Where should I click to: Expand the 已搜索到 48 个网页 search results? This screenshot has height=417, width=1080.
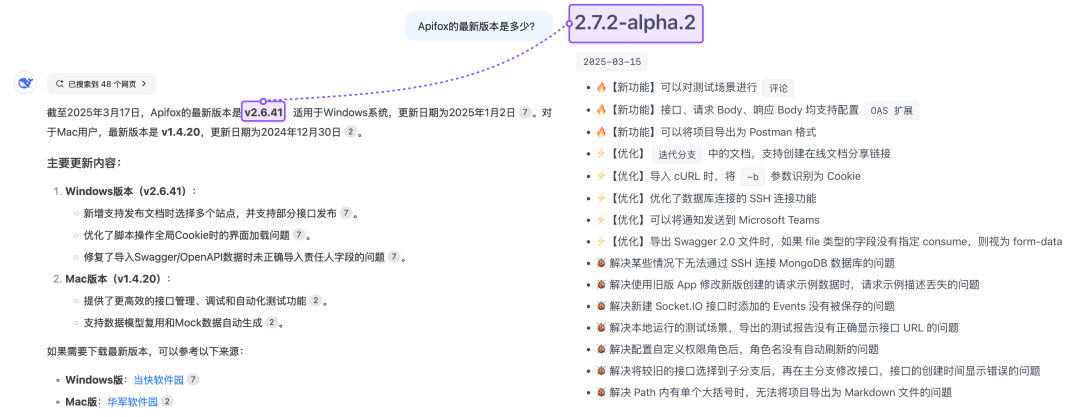101,84
